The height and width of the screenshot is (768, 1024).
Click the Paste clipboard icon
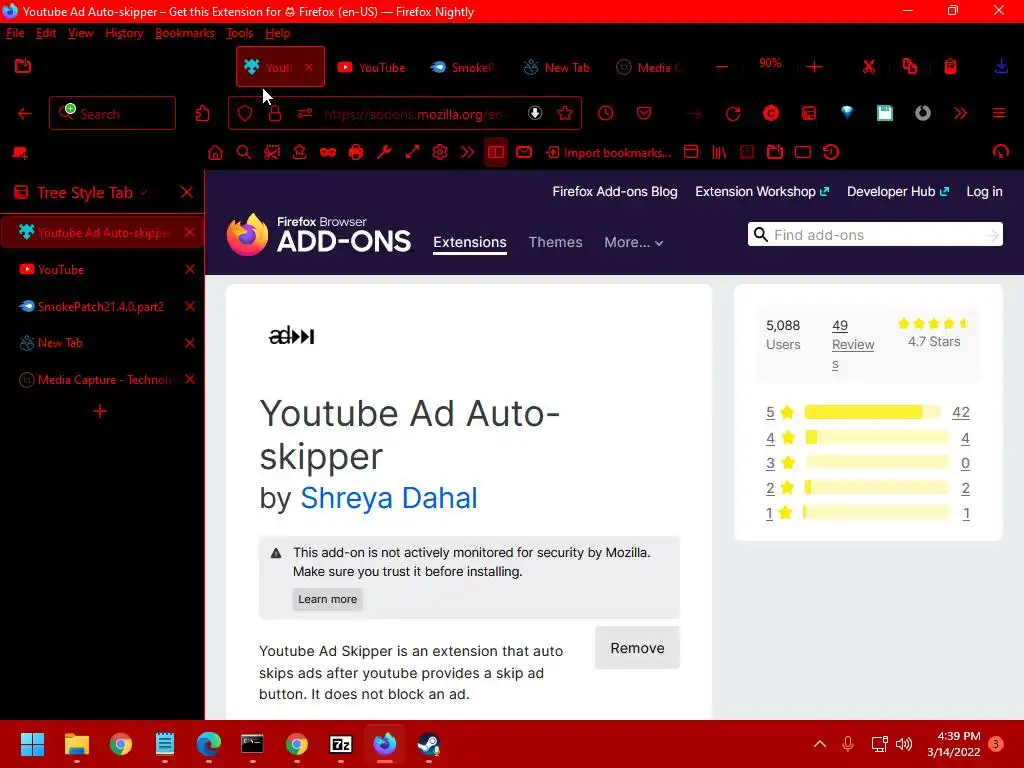tap(950, 66)
